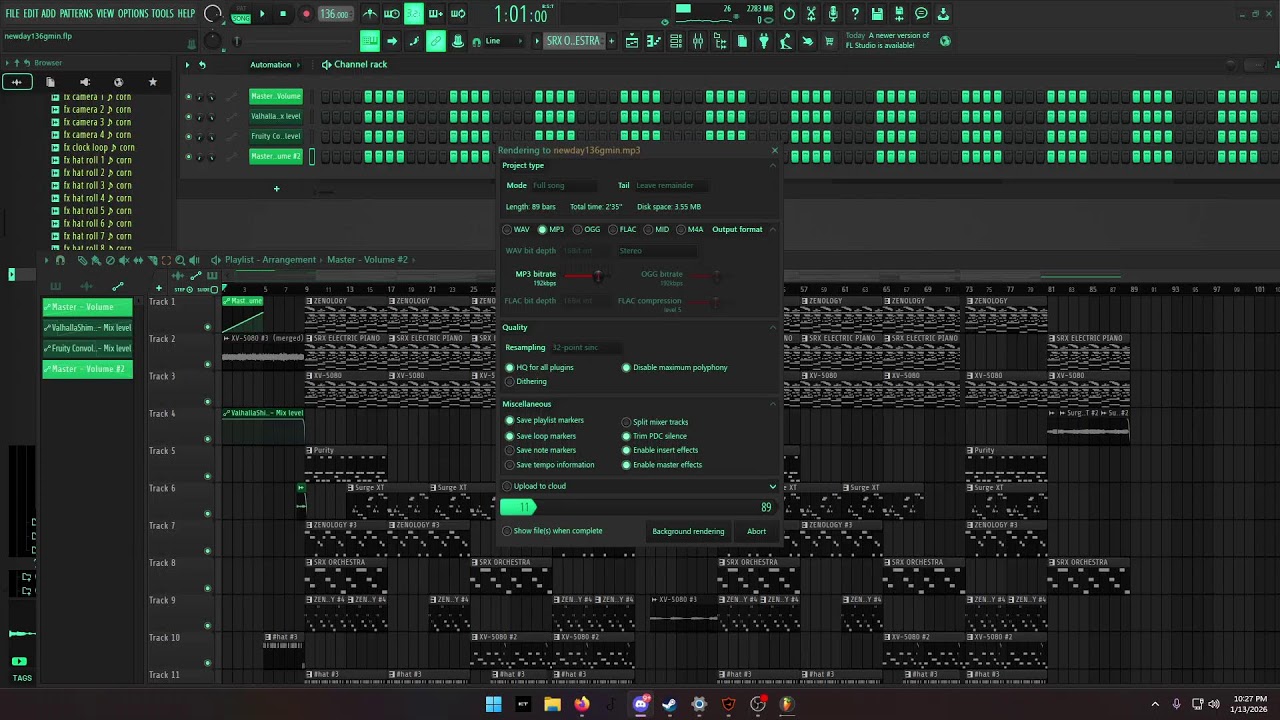Select the Fruity Co..level channel button
The height and width of the screenshot is (720, 1280).
click(x=275, y=136)
